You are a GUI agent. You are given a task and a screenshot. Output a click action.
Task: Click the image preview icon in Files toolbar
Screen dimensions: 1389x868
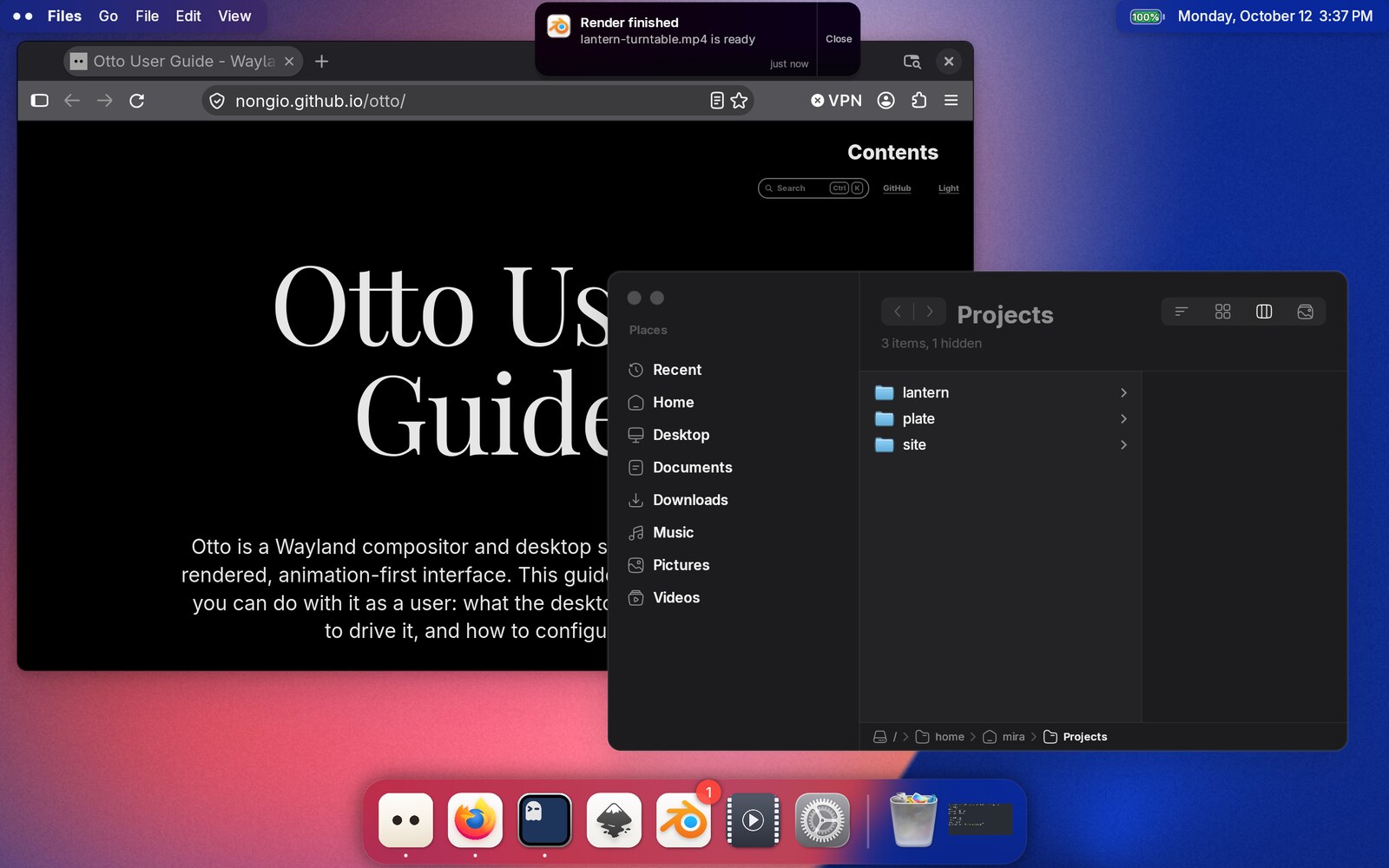[1305, 312]
